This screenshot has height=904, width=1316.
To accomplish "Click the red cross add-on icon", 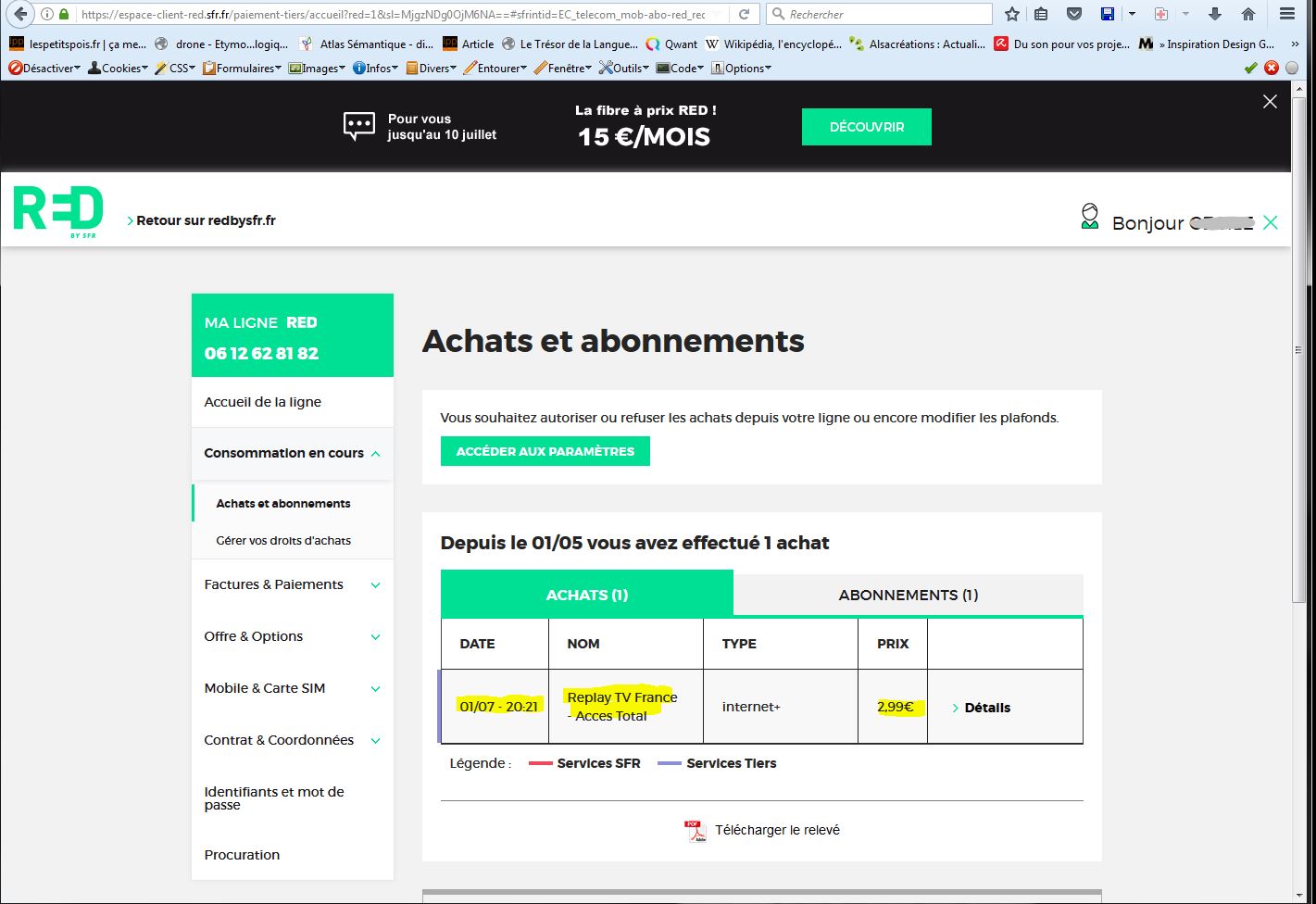I will pos(1161,14).
